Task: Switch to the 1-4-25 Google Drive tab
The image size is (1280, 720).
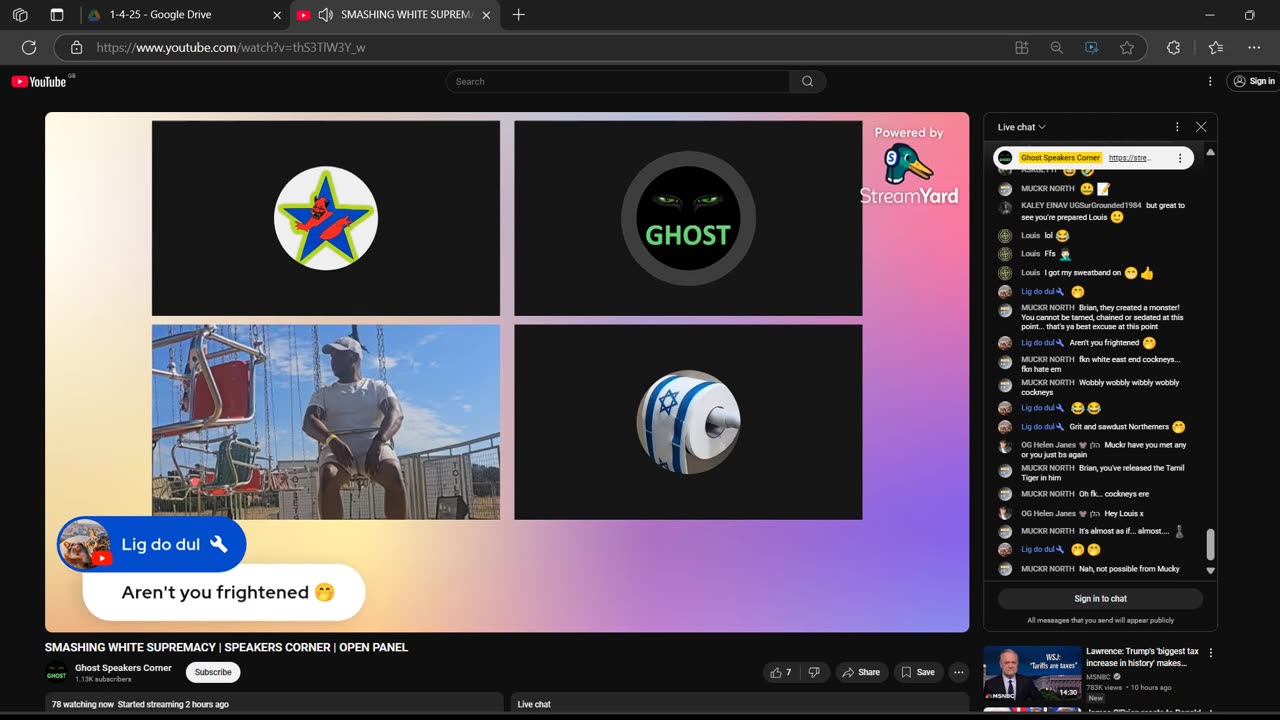Action: click(185, 15)
